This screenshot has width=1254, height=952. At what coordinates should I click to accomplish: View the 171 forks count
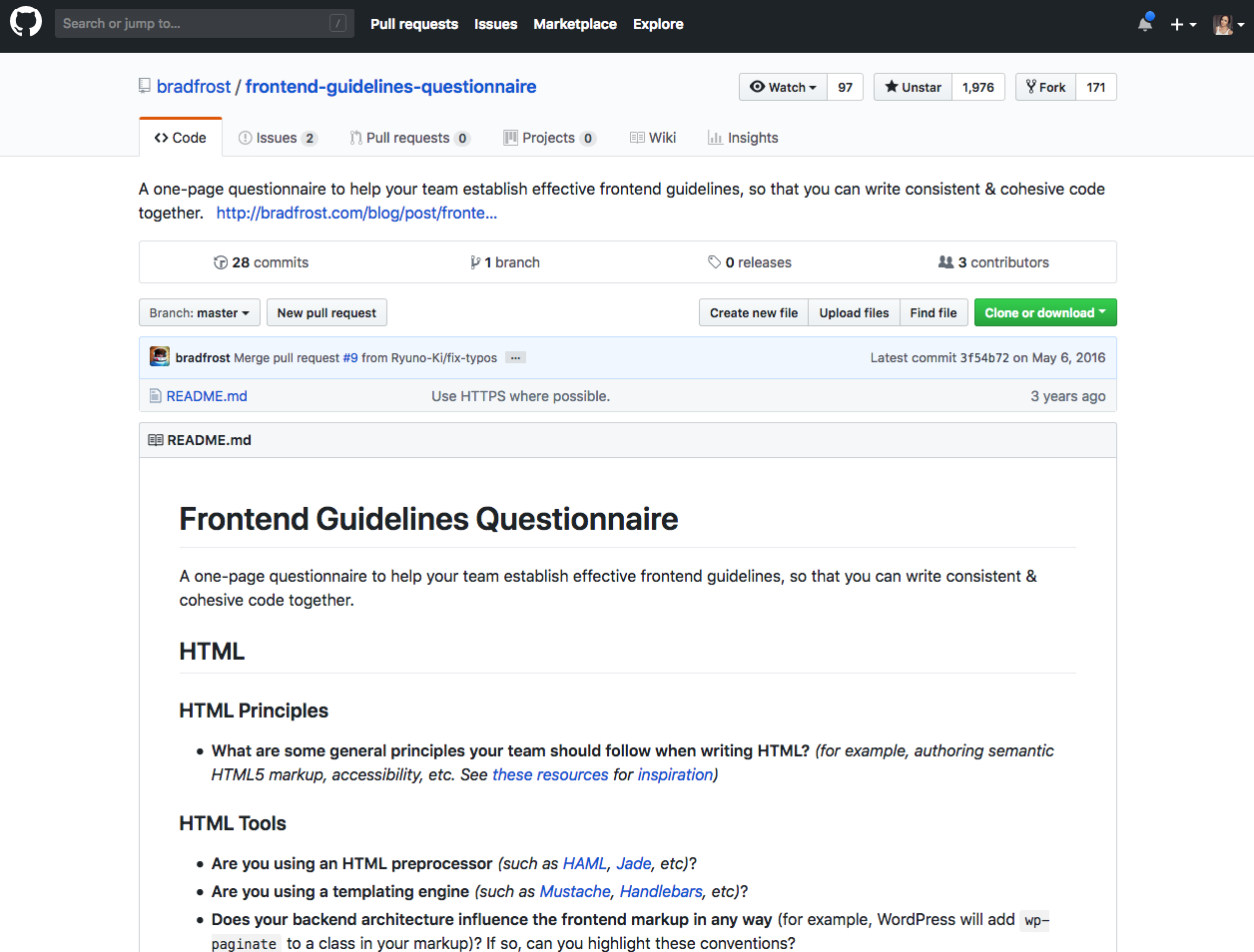coord(1096,87)
